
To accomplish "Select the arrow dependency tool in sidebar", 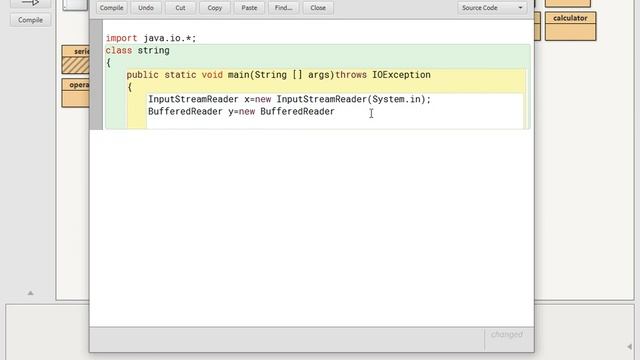I will (x=30, y=3).
